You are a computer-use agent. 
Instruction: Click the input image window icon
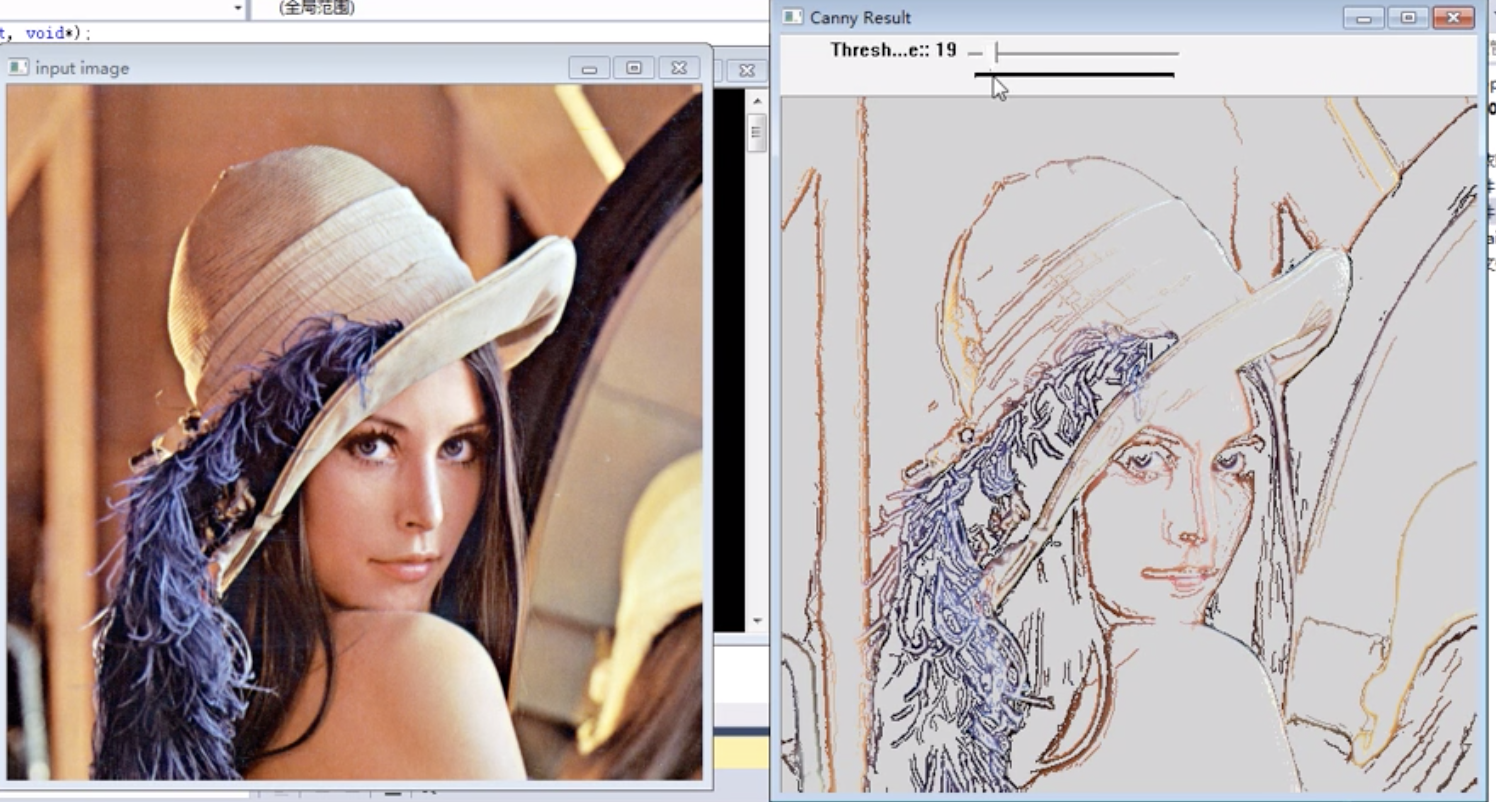point(18,68)
